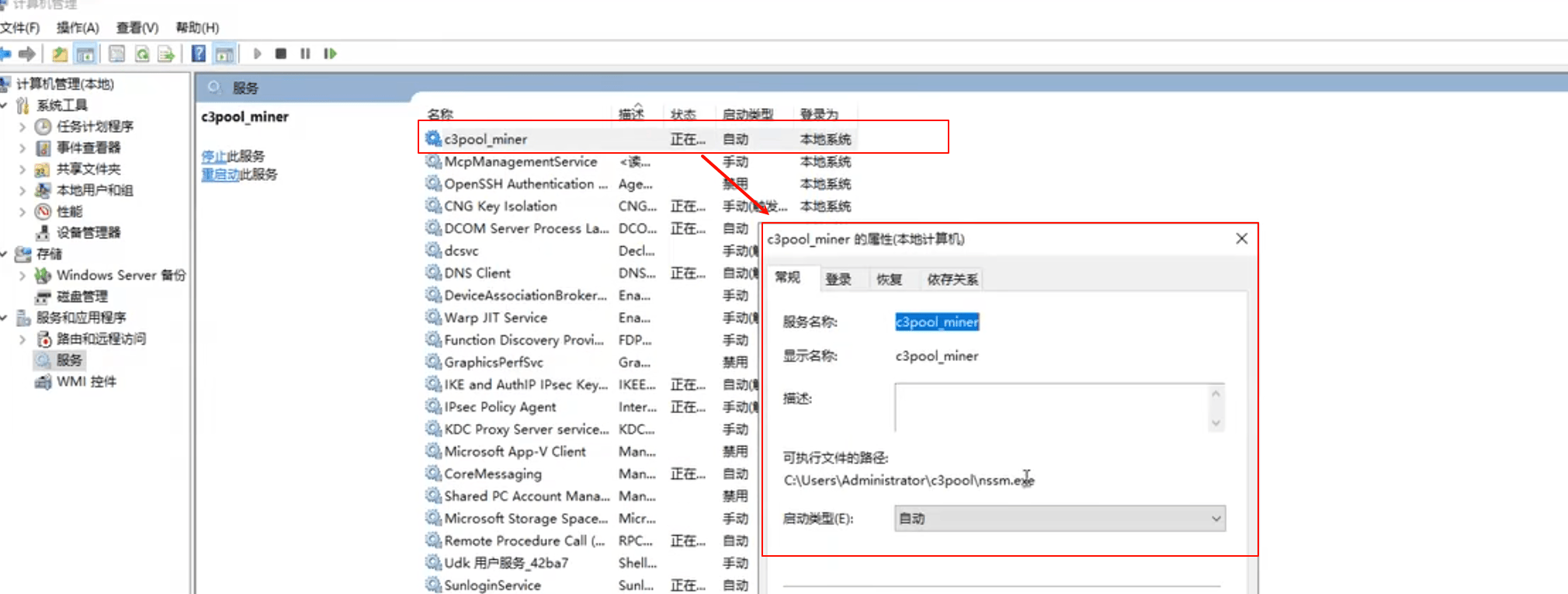The width and height of the screenshot is (1568, 594).
Task: Open the 帮助(H) menu
Action: click(197, 28)
